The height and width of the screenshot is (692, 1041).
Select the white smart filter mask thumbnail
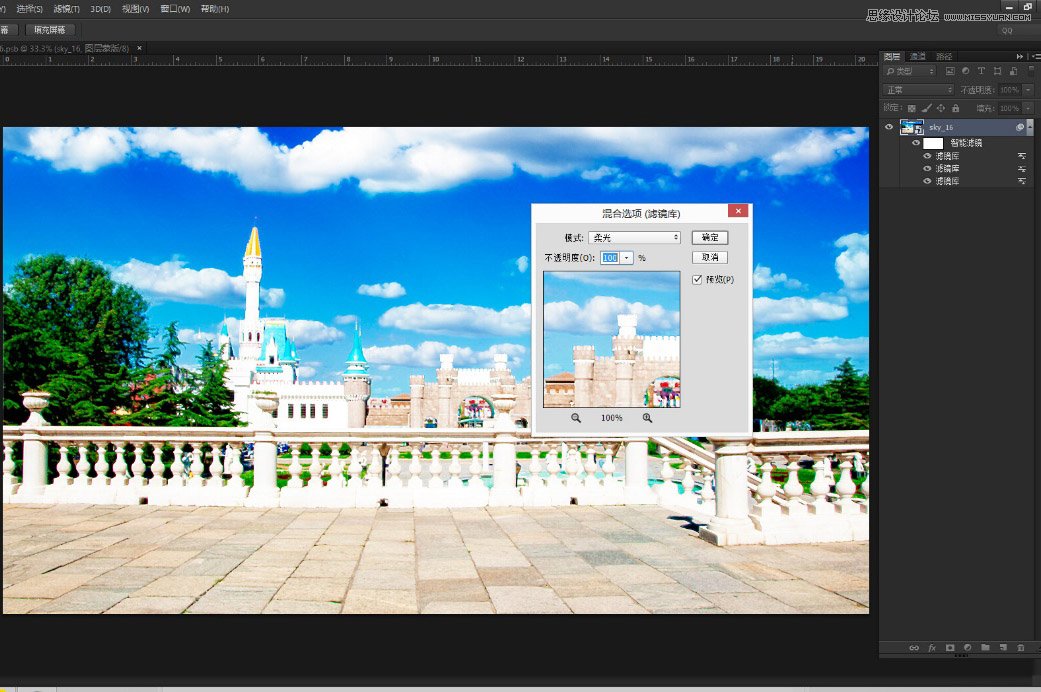point(933,143)
